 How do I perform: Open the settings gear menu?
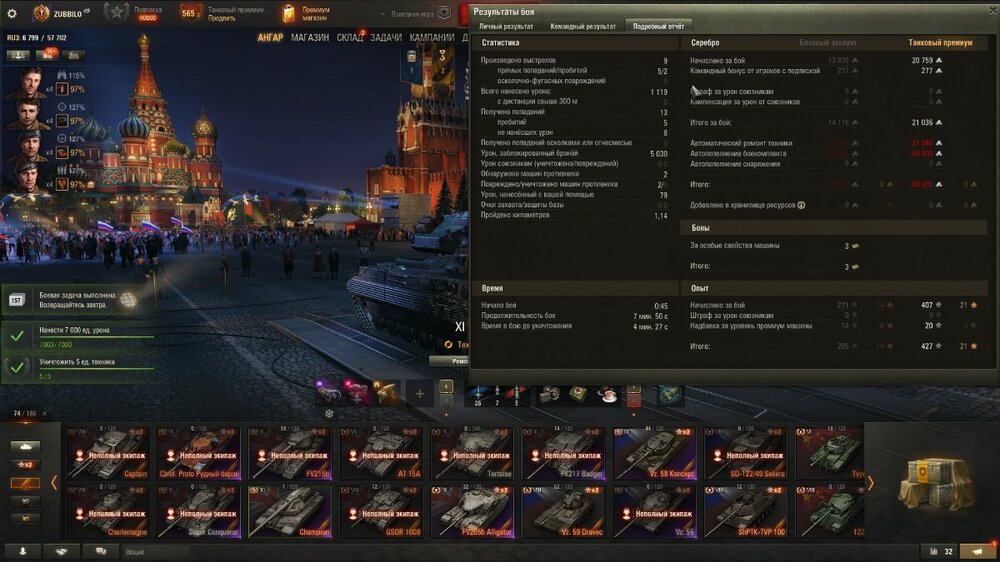click(11, 13)
